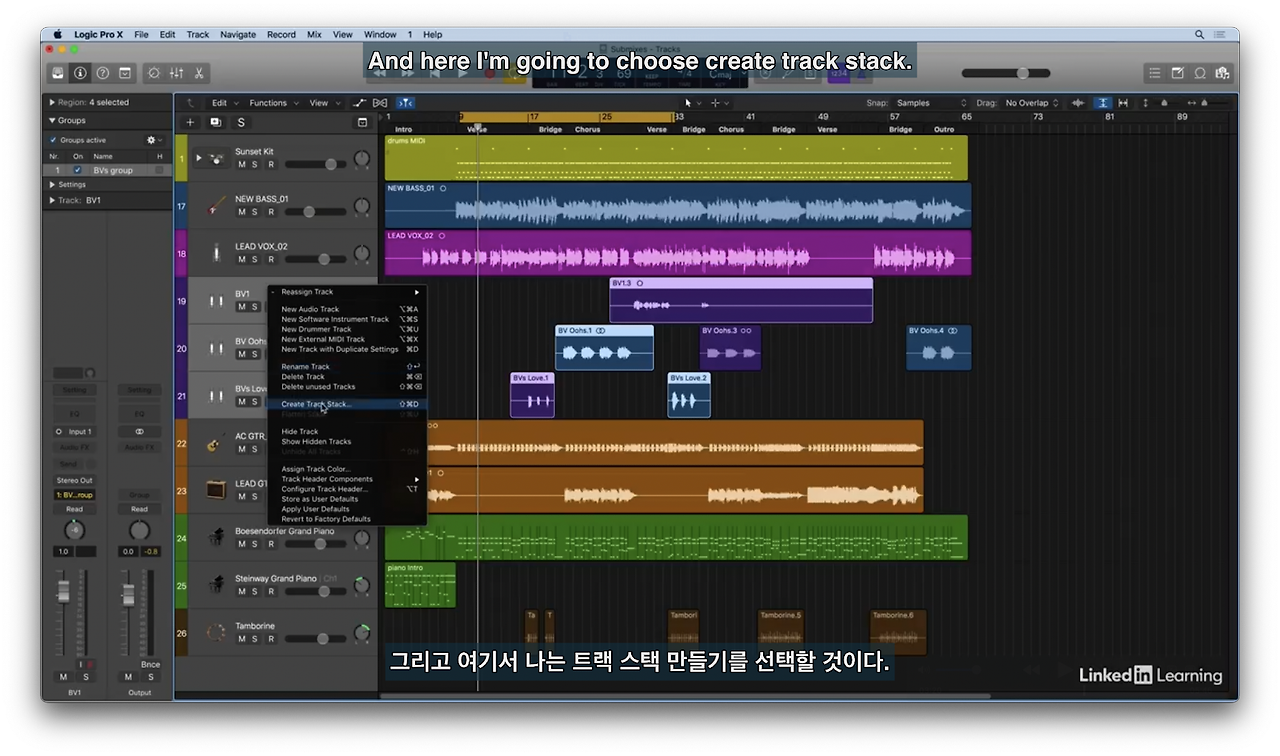The width and height of the screenshot is (1280, 756).
Task: Expand the Track BV1 section
Action: click(53, 200)
